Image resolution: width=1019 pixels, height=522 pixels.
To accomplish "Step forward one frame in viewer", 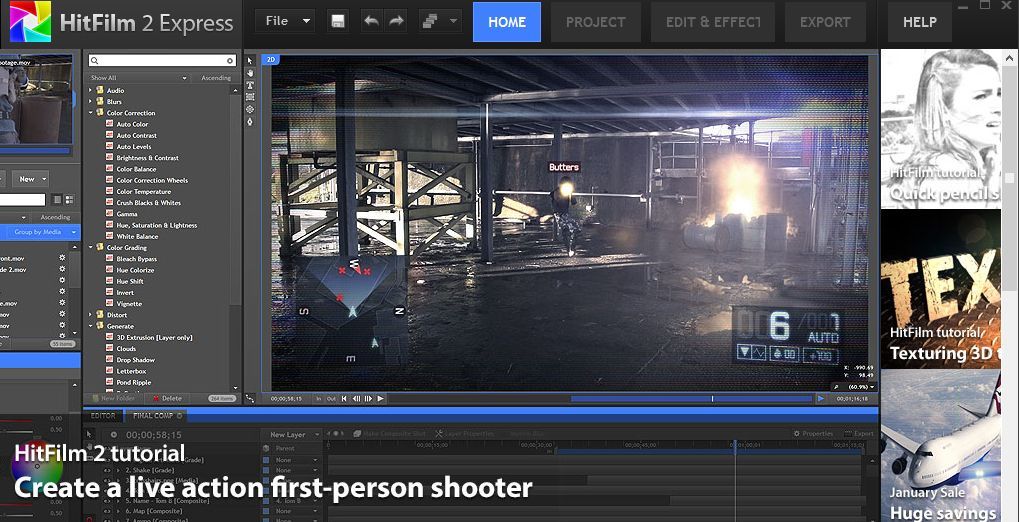I will 368,398.
